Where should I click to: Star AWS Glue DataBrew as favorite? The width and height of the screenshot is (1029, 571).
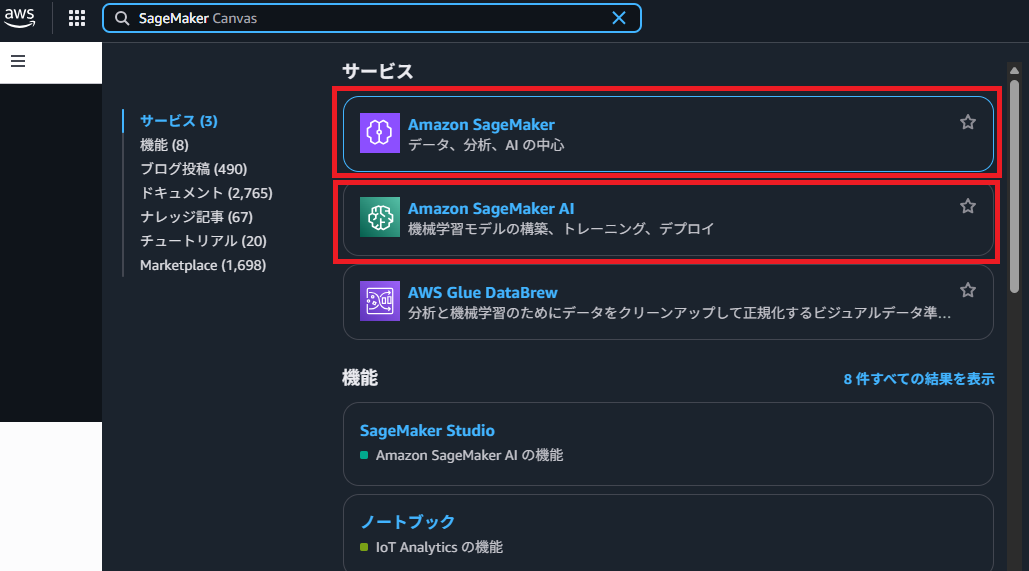[x=967, y=290]
